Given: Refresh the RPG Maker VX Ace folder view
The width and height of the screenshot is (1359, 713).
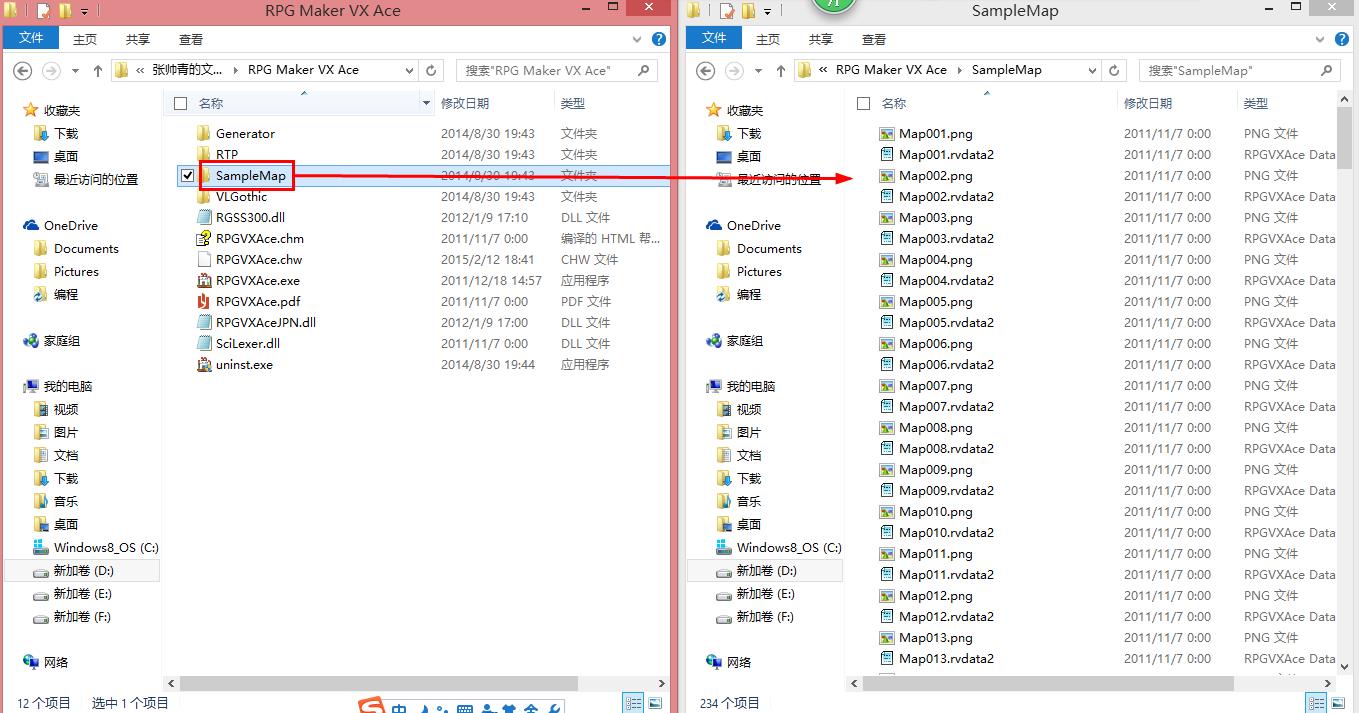Looking at the screenshot, I should pos(432,70).
